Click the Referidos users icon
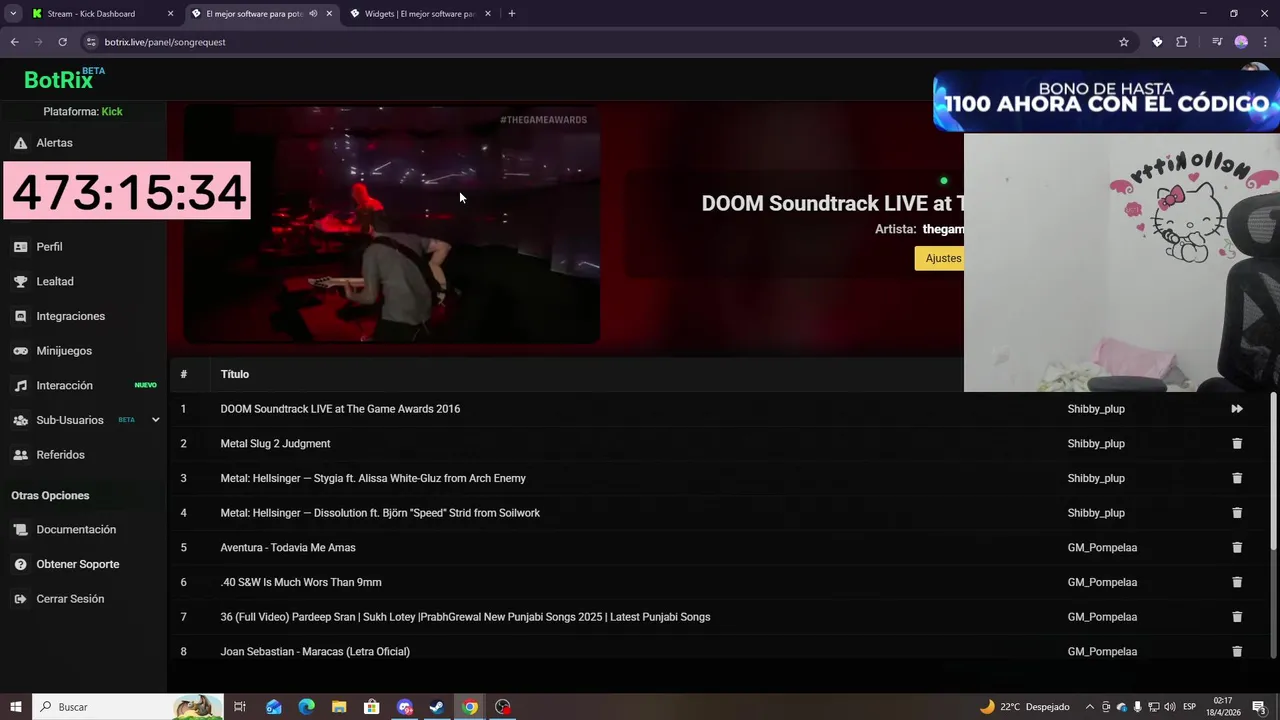The height and width of the screenshot is (720, 1280). (20, 455)
